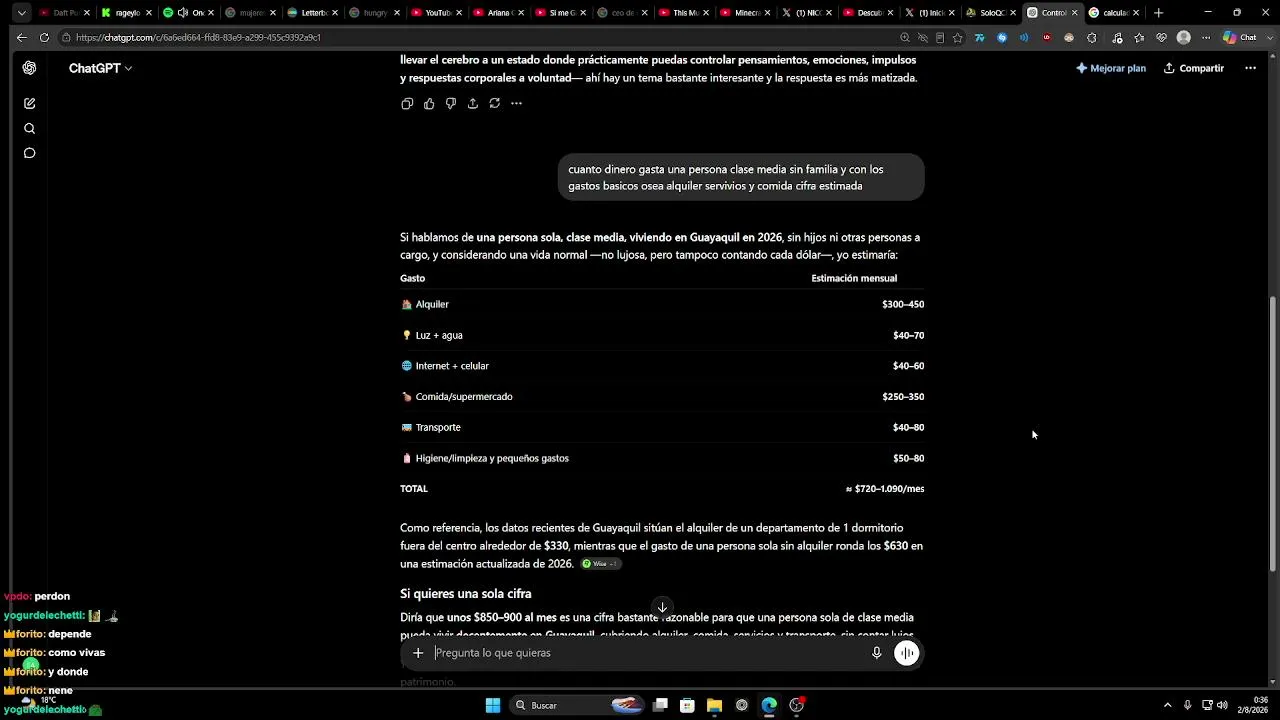The width and height of the screenshot is (1280, 720).
Task: Click Mejorar plan upgrade button
Action: pos(1111,68)
